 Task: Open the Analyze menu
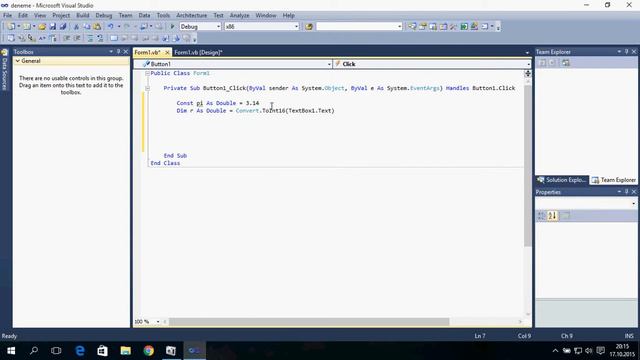click(x=239, y=16)
